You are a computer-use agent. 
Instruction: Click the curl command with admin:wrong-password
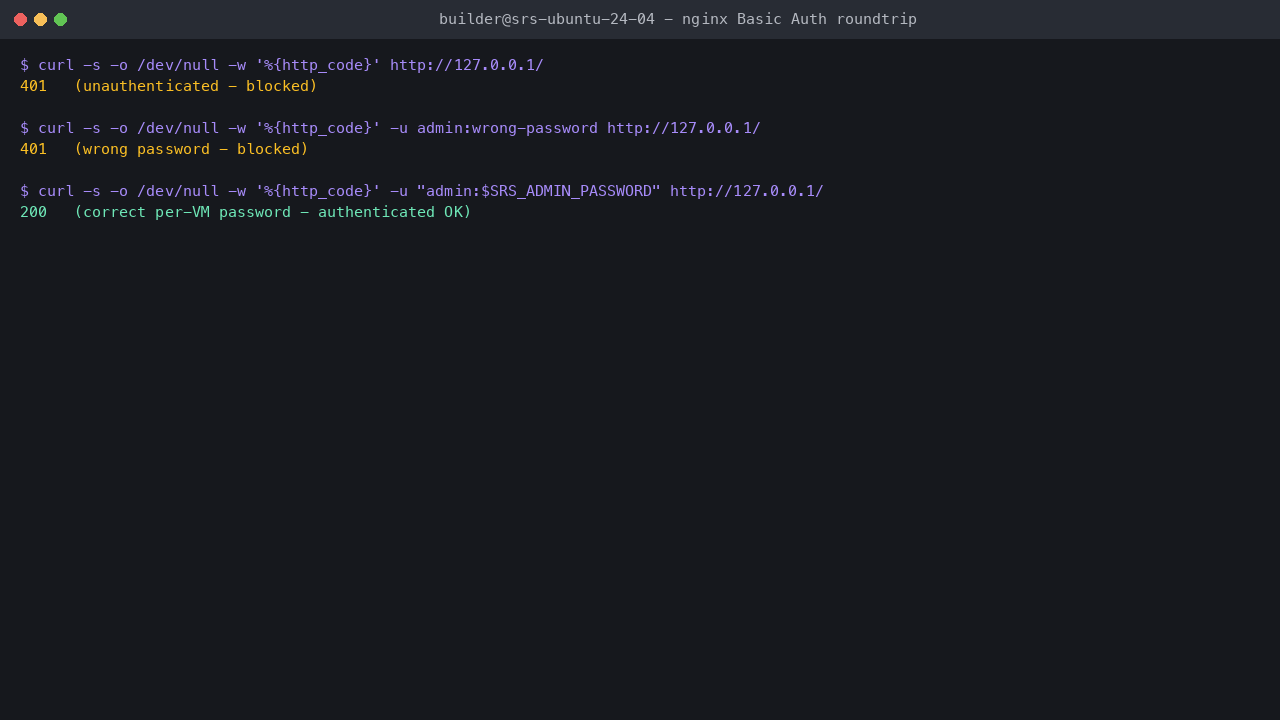[x=390, y=128]
